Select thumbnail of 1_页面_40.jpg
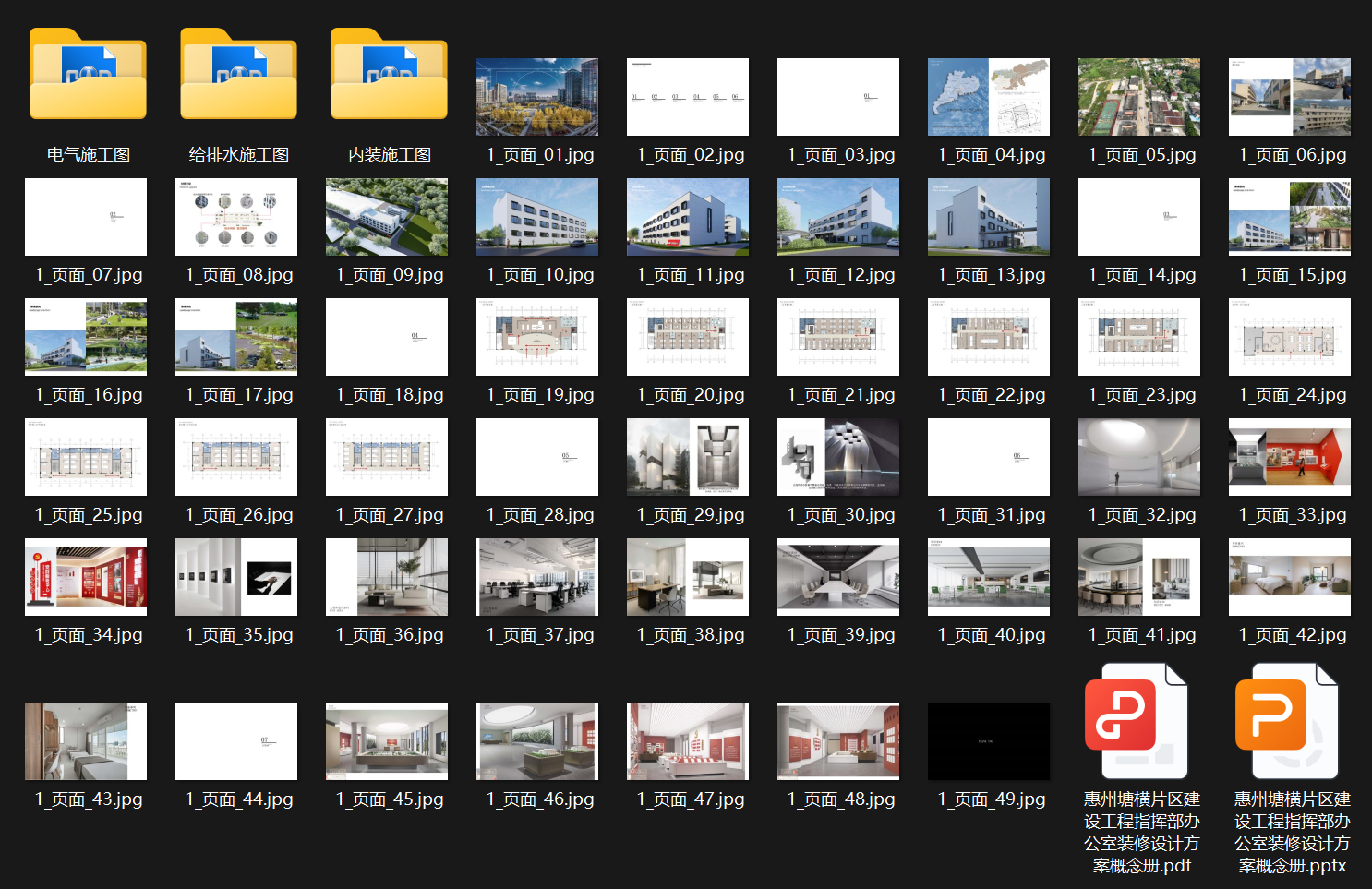 [989, 577]
